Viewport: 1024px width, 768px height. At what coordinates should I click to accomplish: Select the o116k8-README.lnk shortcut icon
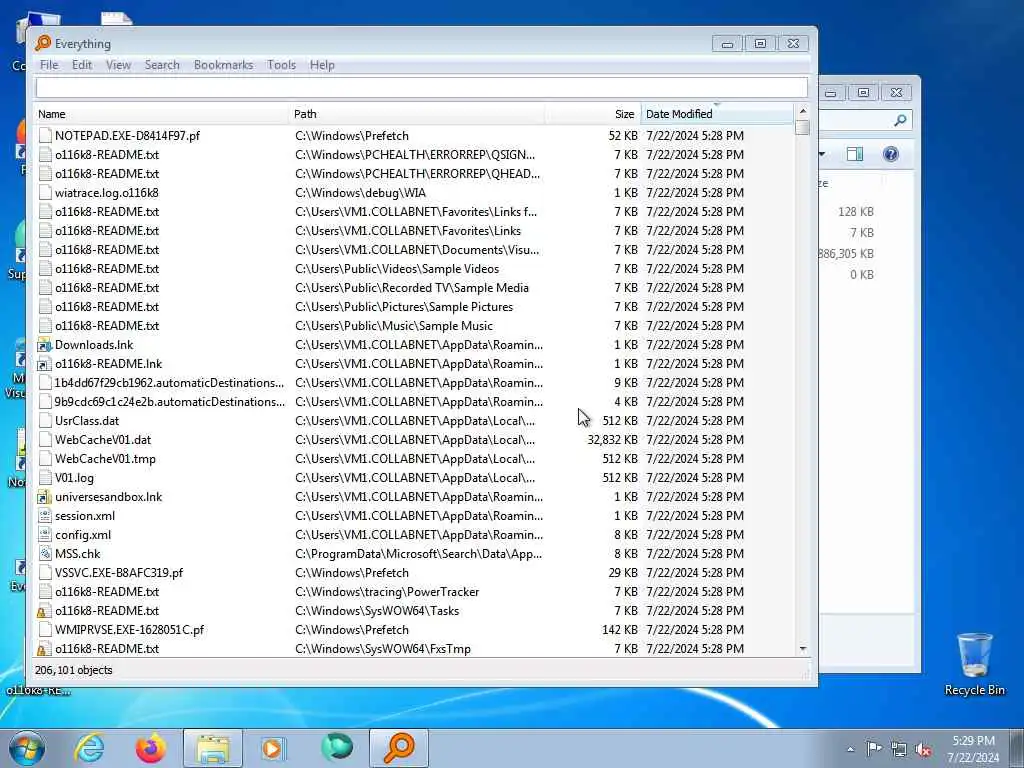(x=44, y=363)
